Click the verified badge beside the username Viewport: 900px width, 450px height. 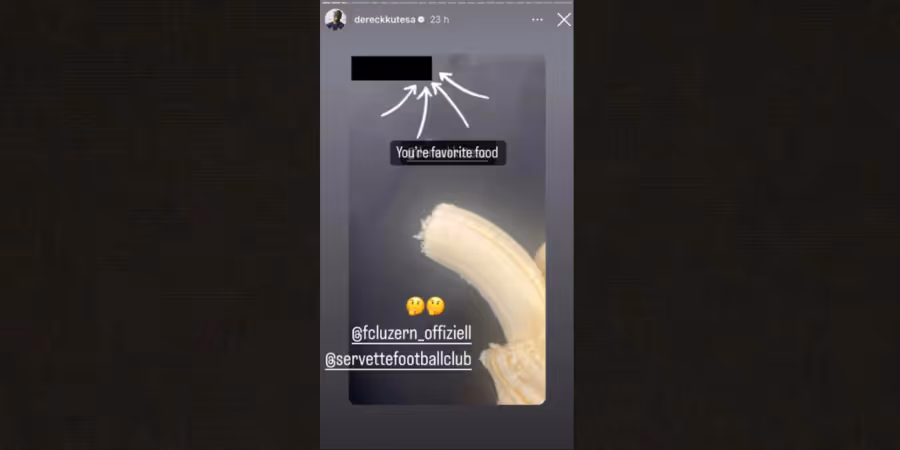[421, 20]
